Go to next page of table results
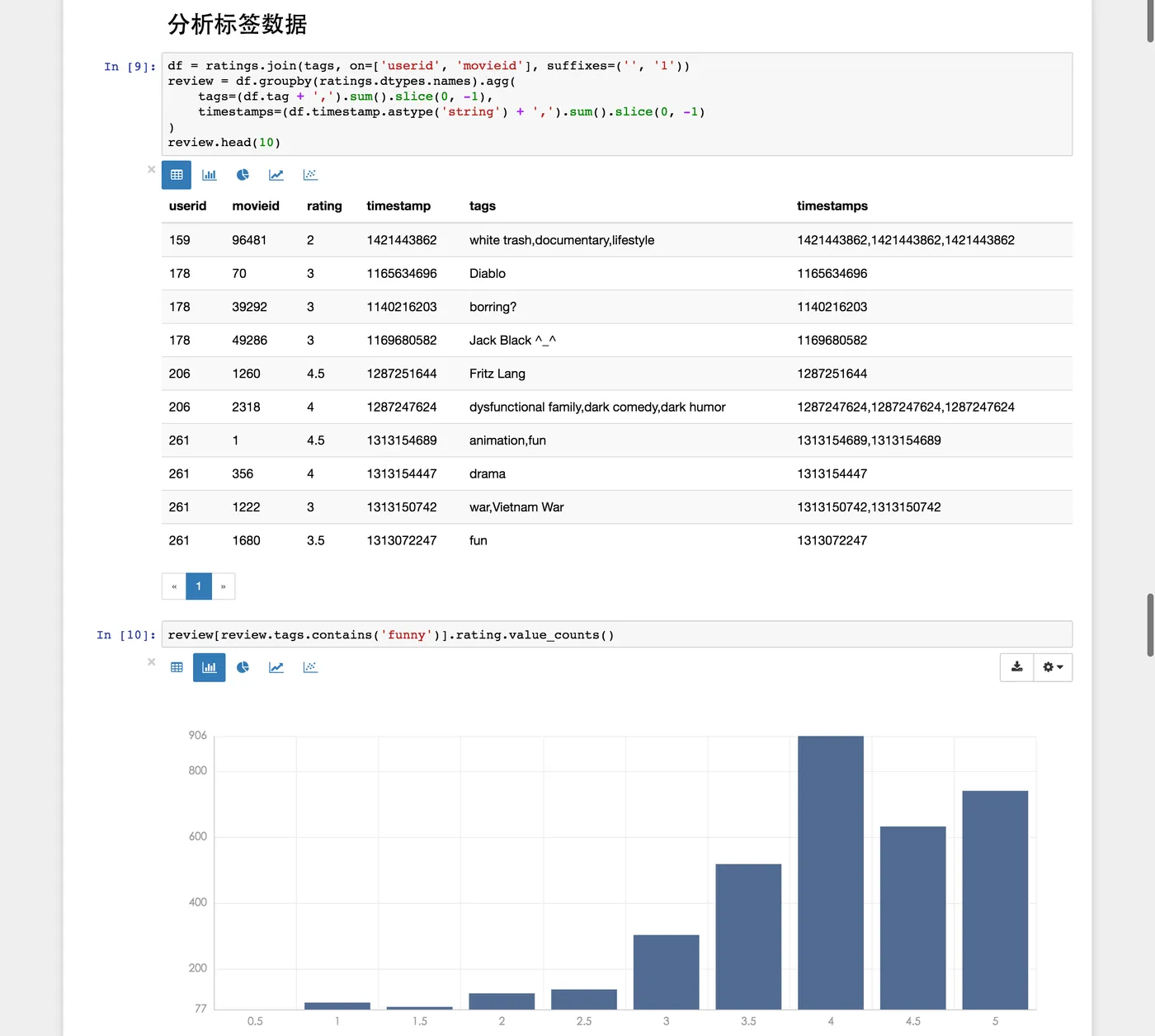Image resolution: width=1155 pixels, height=1036 pixels. click(224, 586)
